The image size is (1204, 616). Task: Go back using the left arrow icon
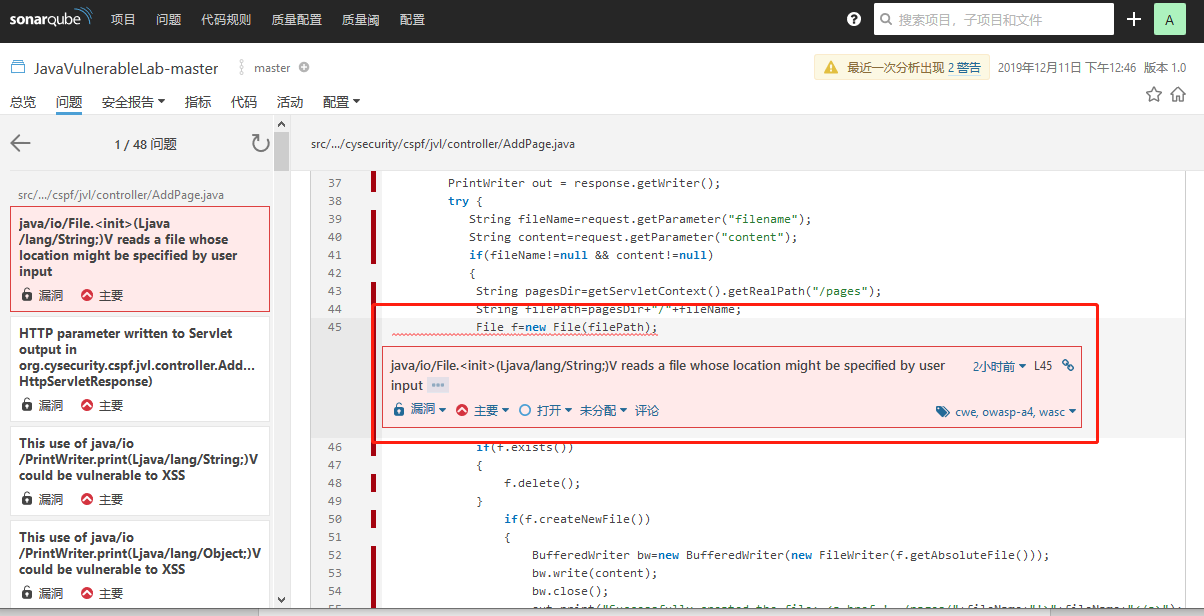20,143
